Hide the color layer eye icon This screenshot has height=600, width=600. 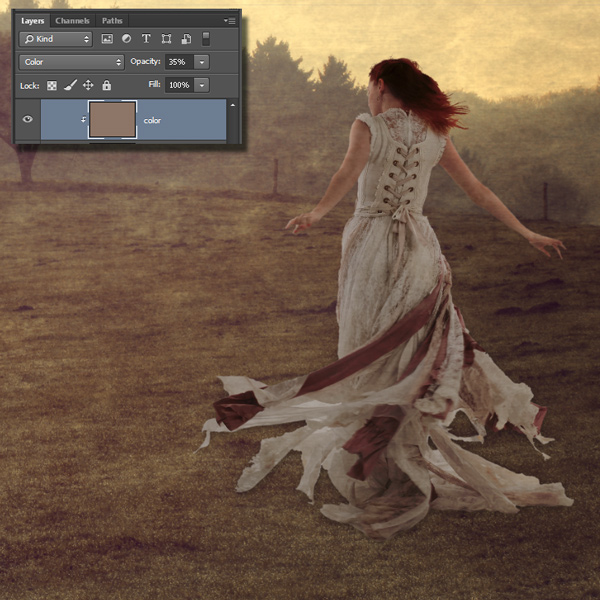click(28, 119)
